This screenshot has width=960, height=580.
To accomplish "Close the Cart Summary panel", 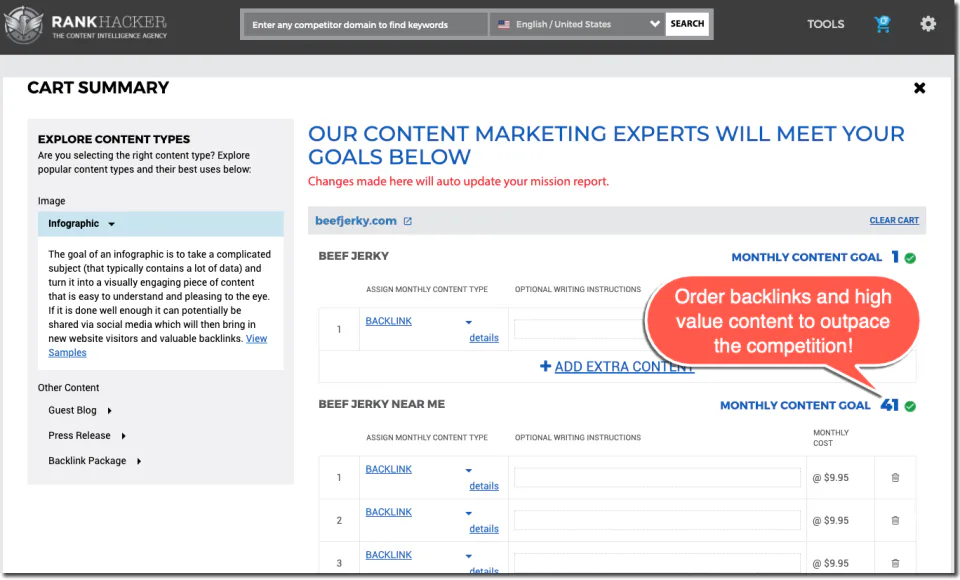I will click(920, 88).
